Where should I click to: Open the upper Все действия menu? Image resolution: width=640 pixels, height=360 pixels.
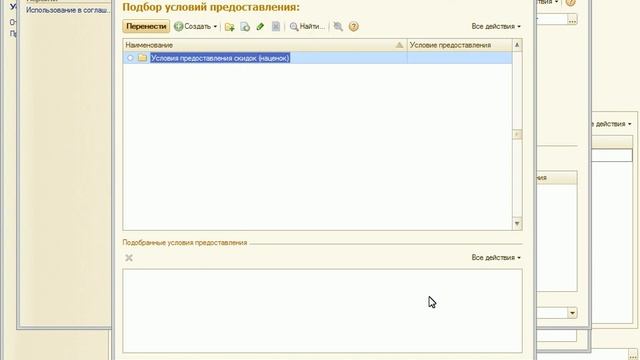click(496, 26)
